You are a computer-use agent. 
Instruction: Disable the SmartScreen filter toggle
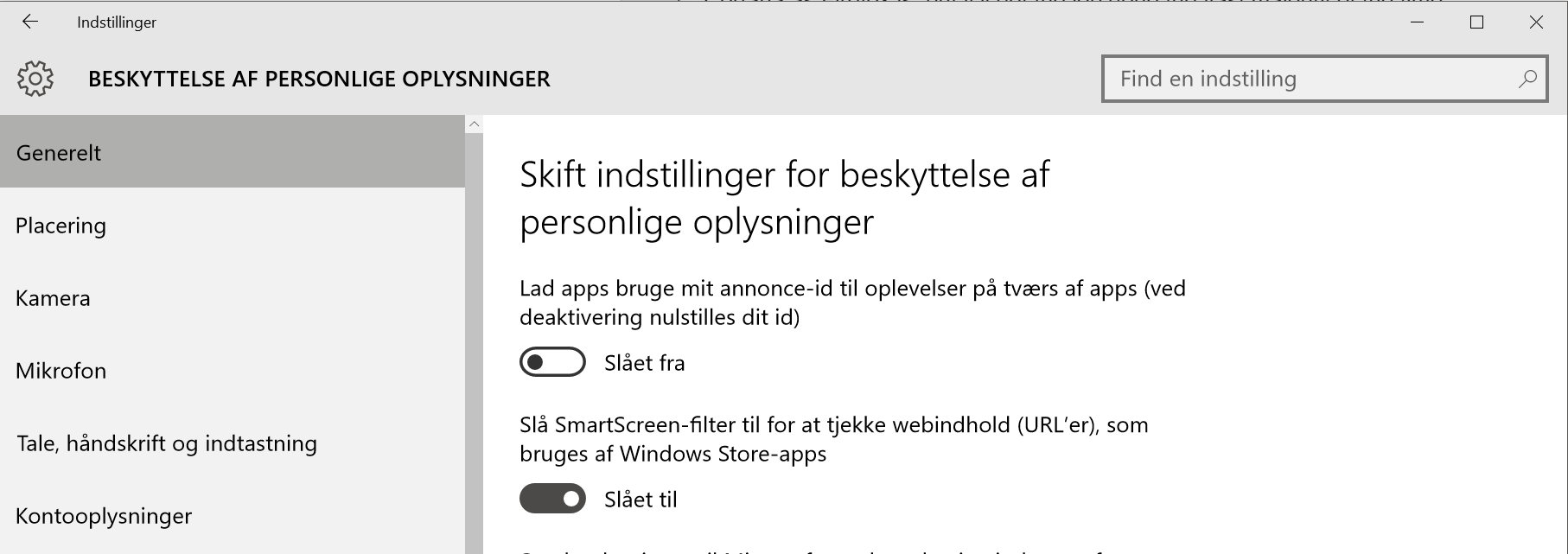pos(554,499)
